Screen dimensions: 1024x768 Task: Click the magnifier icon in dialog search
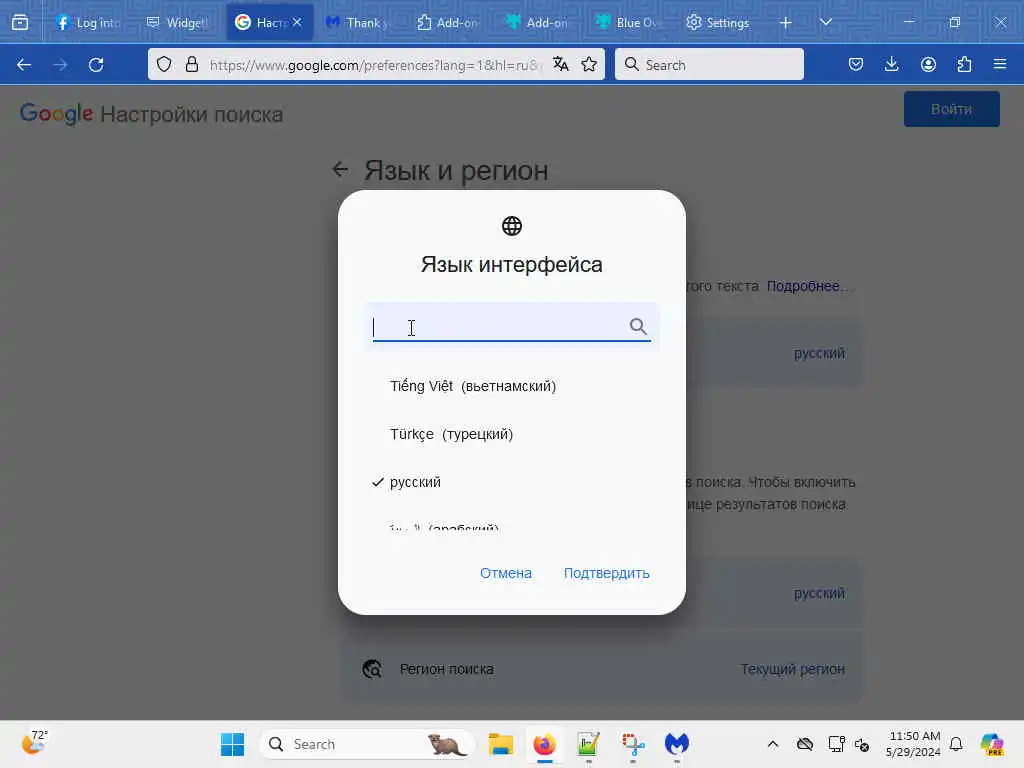638,326
